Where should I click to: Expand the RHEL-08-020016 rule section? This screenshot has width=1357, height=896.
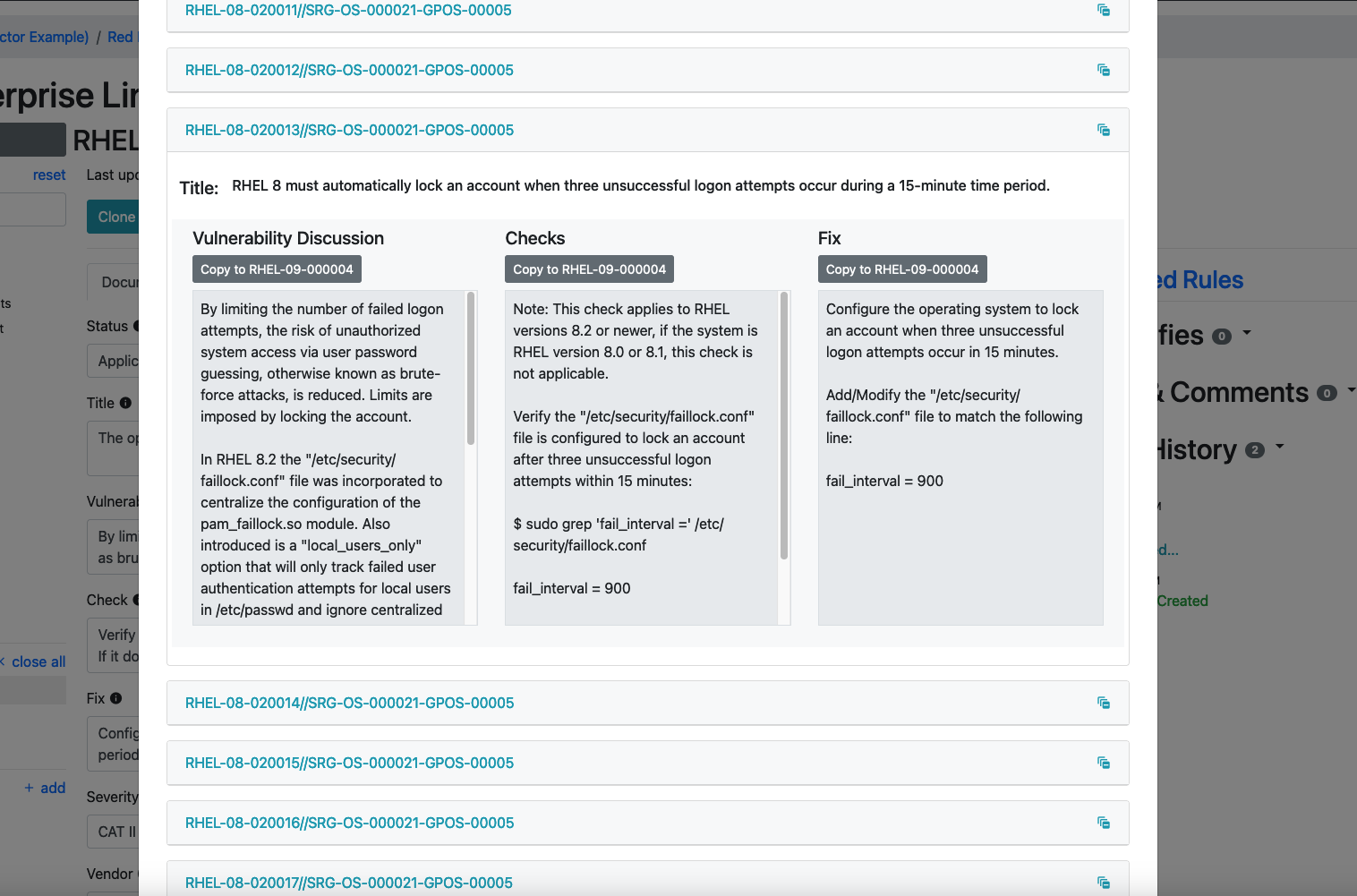(x=349, y=823)
